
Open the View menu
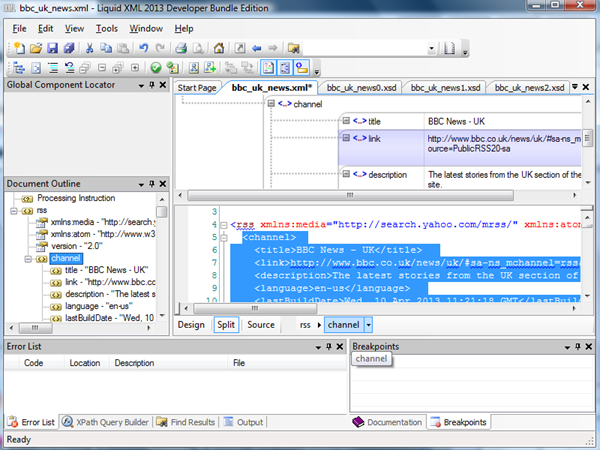(74, 28)
